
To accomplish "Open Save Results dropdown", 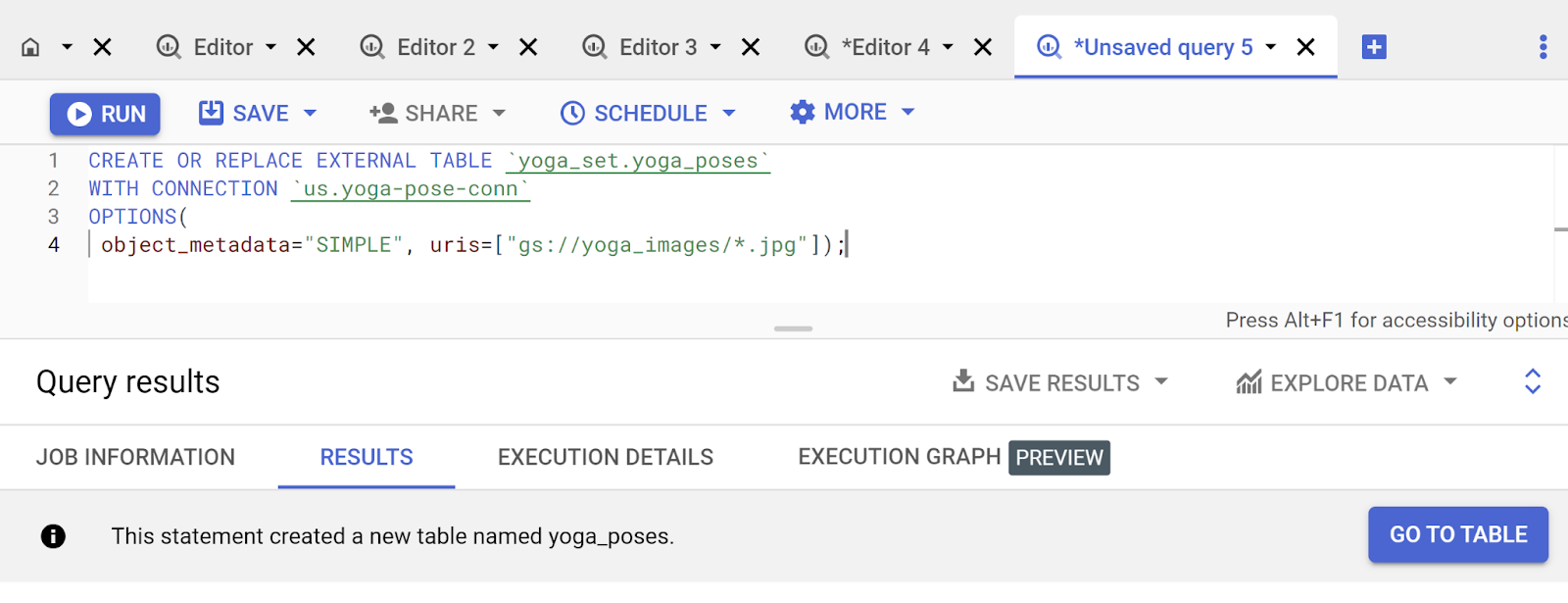I will (x=1060, y=382).
